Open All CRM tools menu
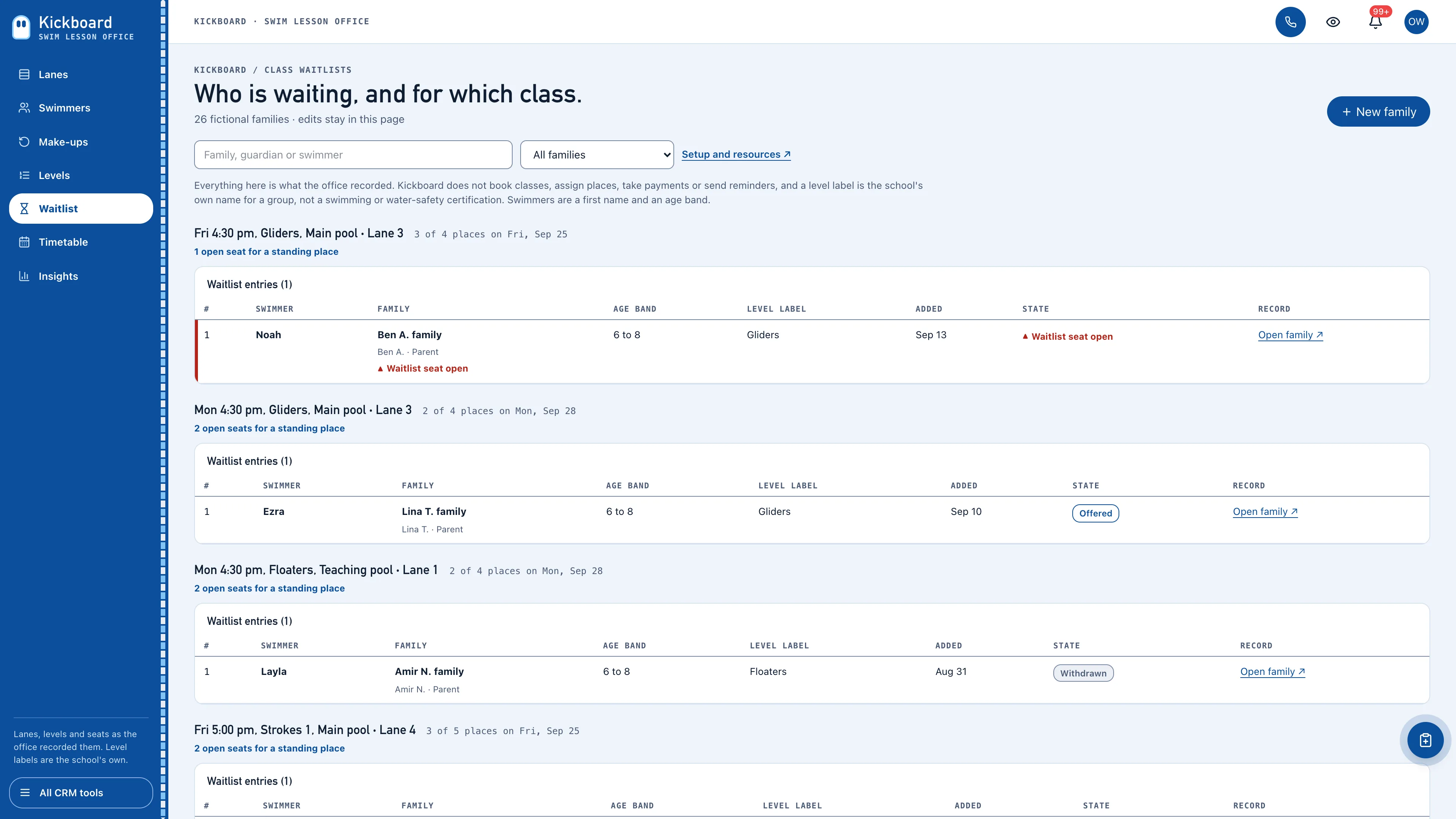The width and height of the screenshot is (1456, 819). [x=81, y=792]
